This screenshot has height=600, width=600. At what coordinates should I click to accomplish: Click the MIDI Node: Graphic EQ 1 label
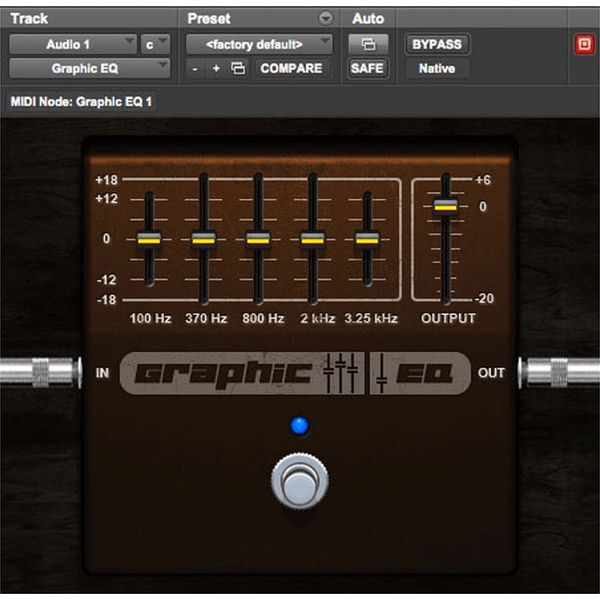point(81,102)
